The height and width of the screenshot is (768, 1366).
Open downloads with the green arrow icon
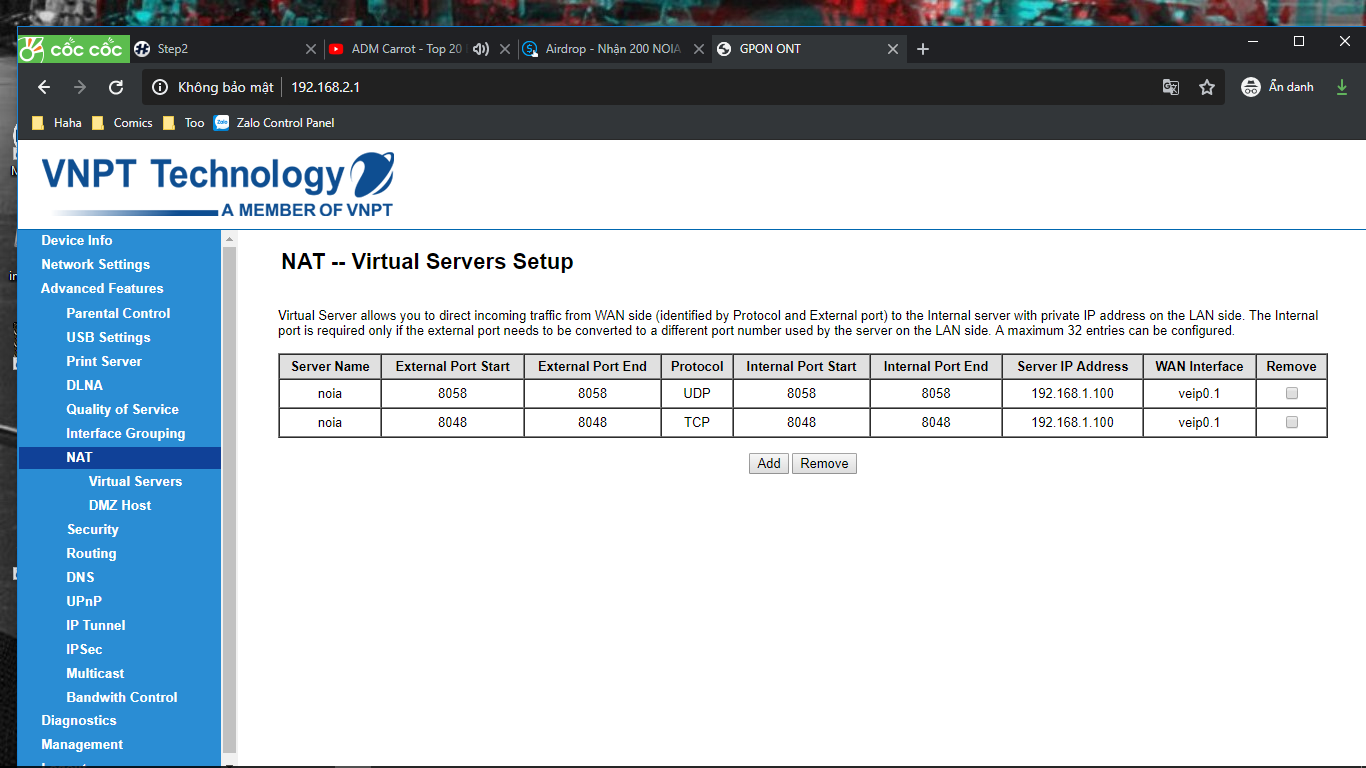1342,87
